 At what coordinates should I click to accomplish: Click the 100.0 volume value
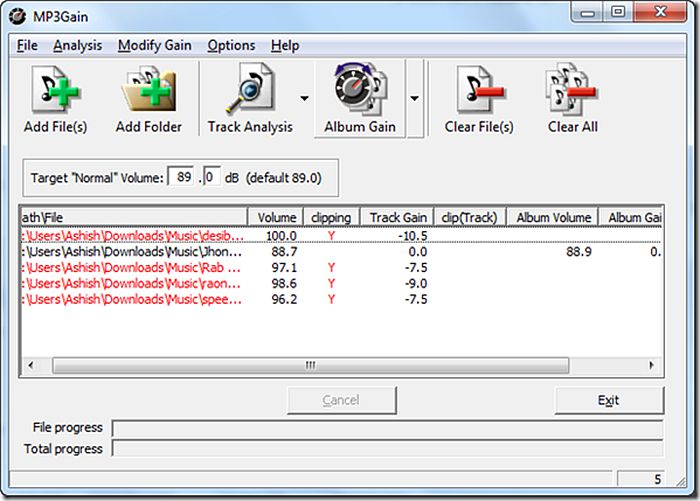281,236
